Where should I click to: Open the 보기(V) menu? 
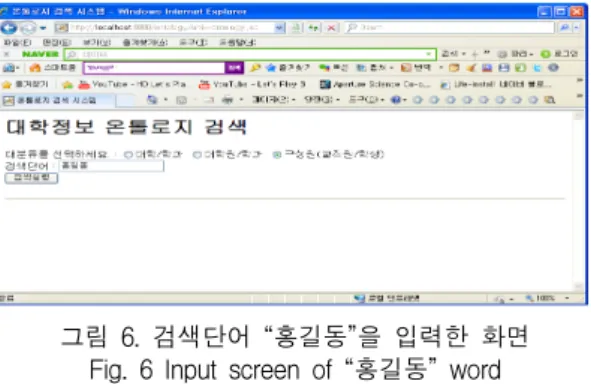point(96,42)
